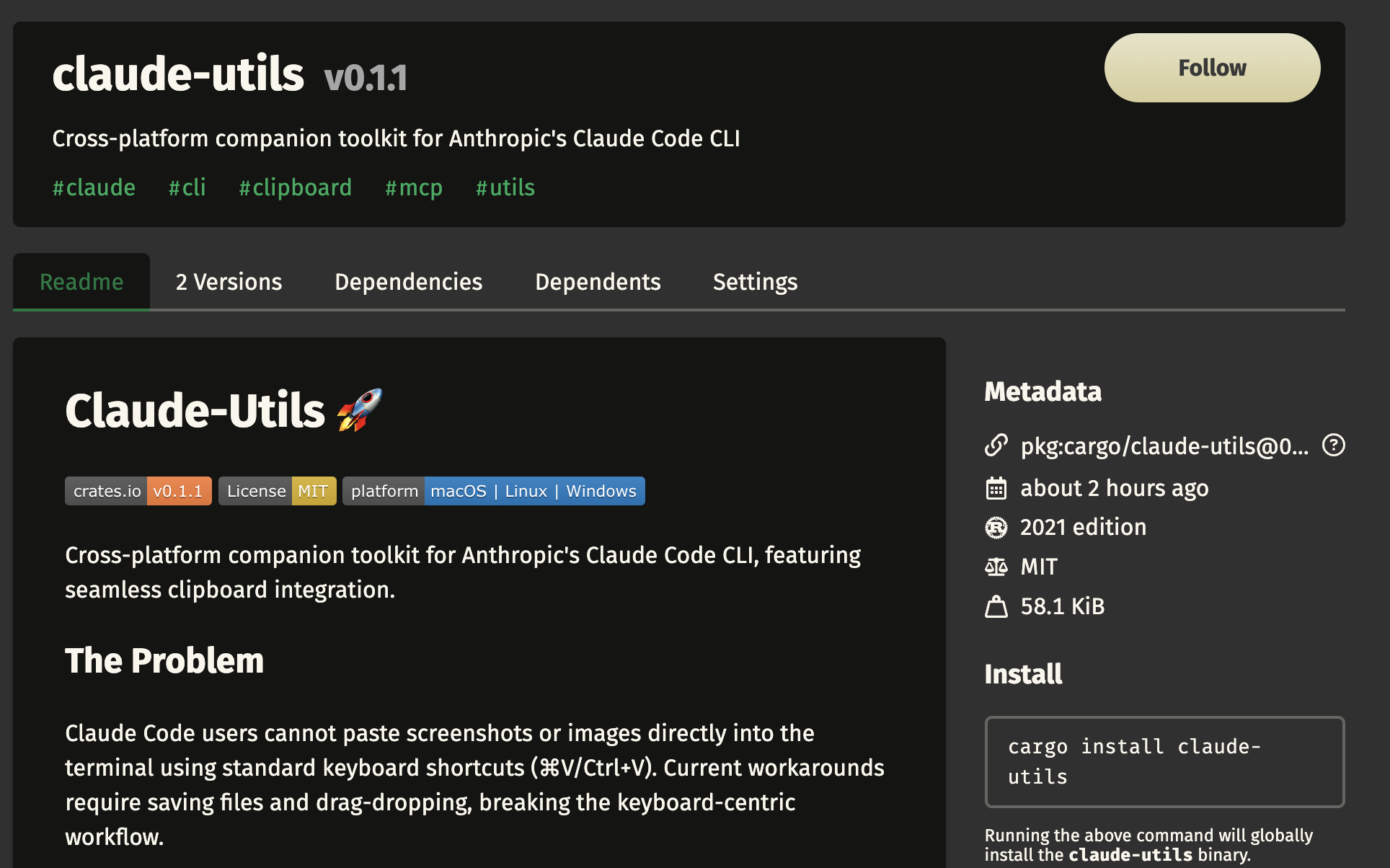Click the License MIT badge

(278, 491)
